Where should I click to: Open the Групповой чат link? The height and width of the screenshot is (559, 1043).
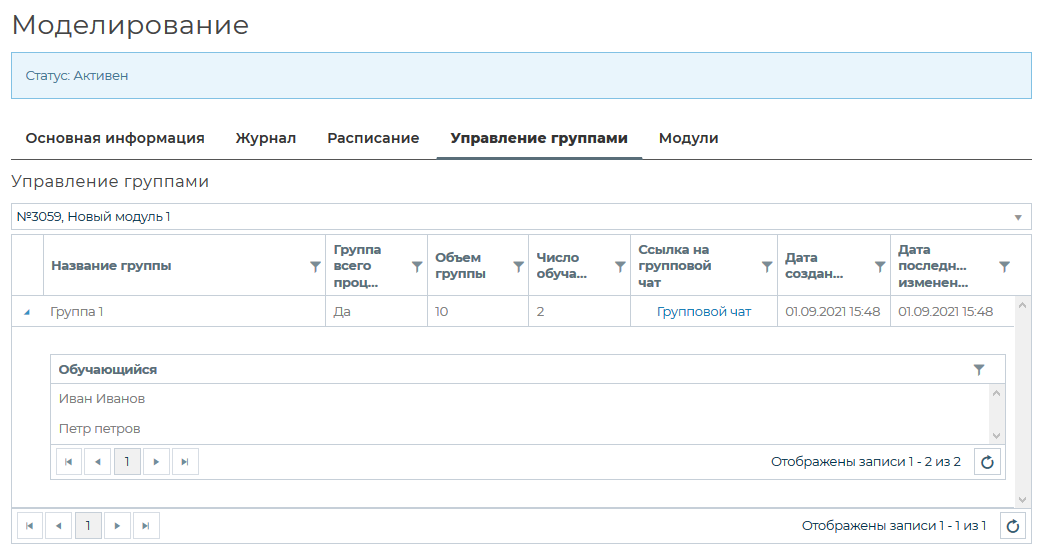pos(703,312)
